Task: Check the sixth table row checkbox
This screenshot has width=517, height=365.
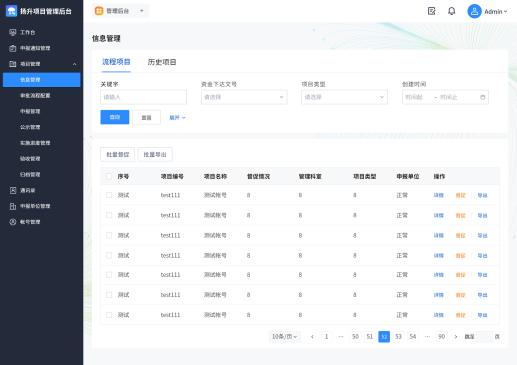Action: (x=109, y=295)
